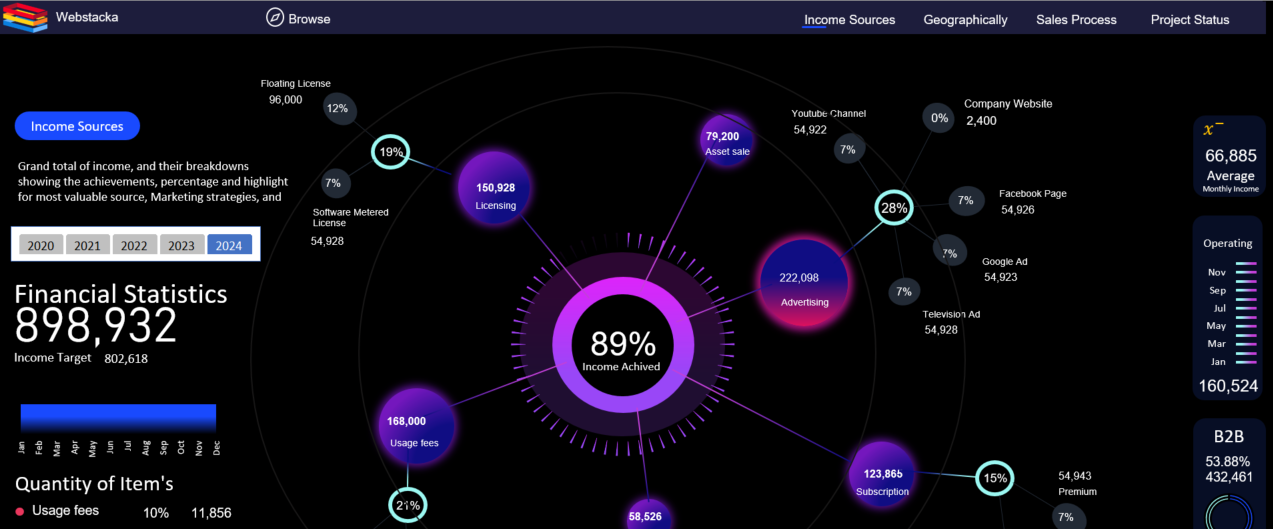1273x529 pixels.
Task: Click the Premium label showing 54,943
Action: pyautogui.click(x=1077, y=492)
